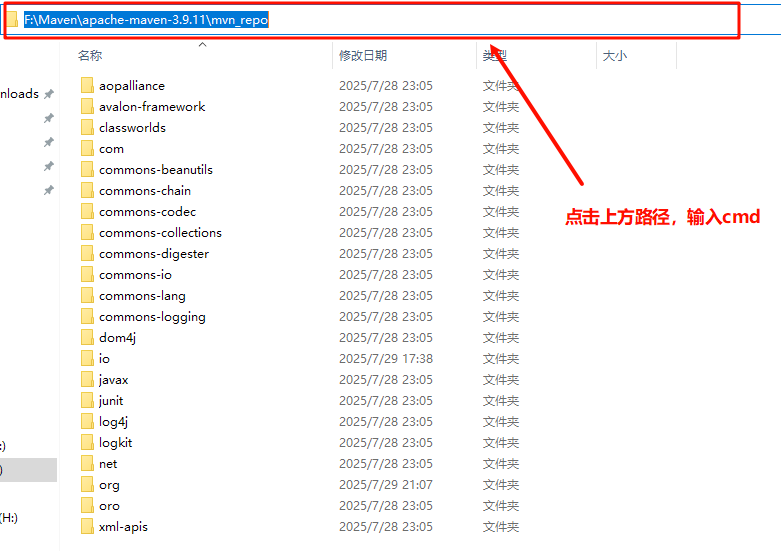Click the sort arrow above the 名称 column
781x551 pixels.
[202, 45]
